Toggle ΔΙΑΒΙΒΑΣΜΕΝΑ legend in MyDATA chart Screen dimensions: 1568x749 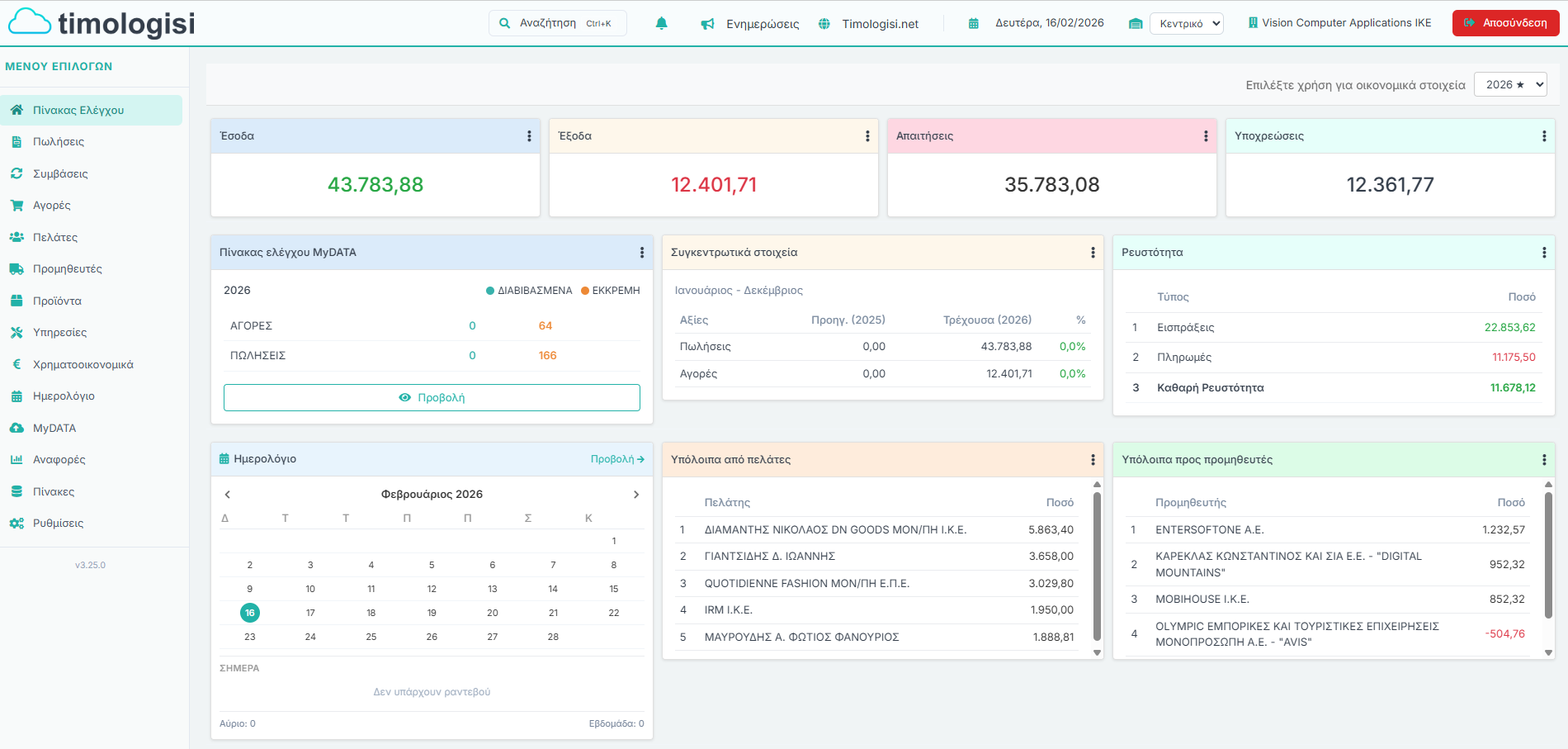pos(528,291)
